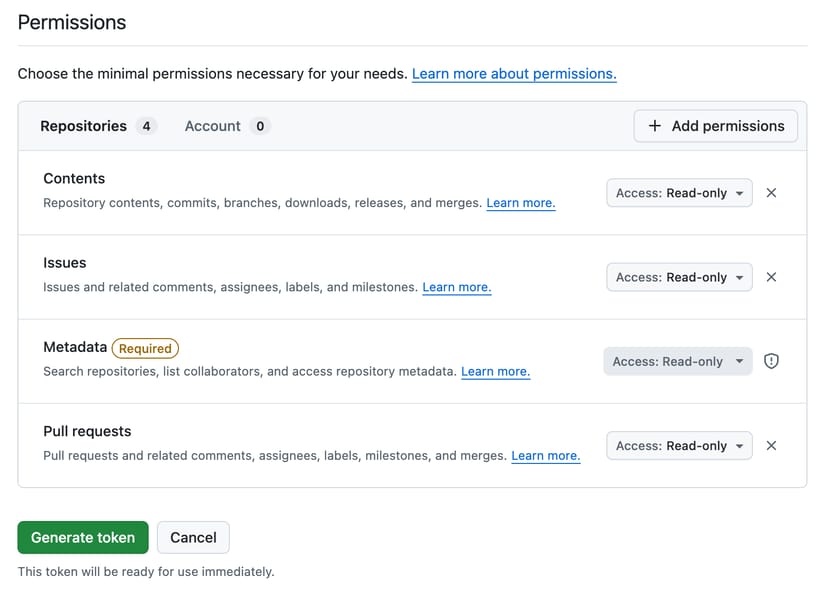Open the Contents access level dropdown
Screen dimensions: 828x596
pyautogui.click(x=679, y=193)
